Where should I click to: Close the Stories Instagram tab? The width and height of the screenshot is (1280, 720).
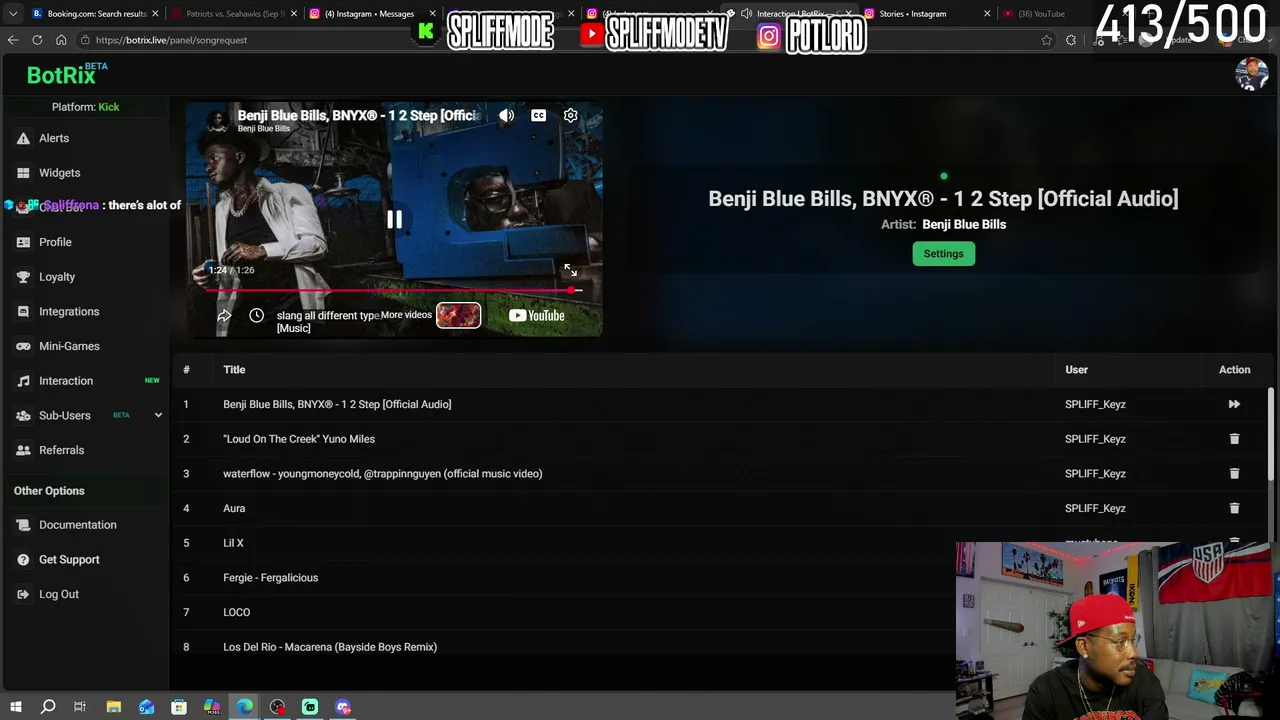click(x=987, y=14)
